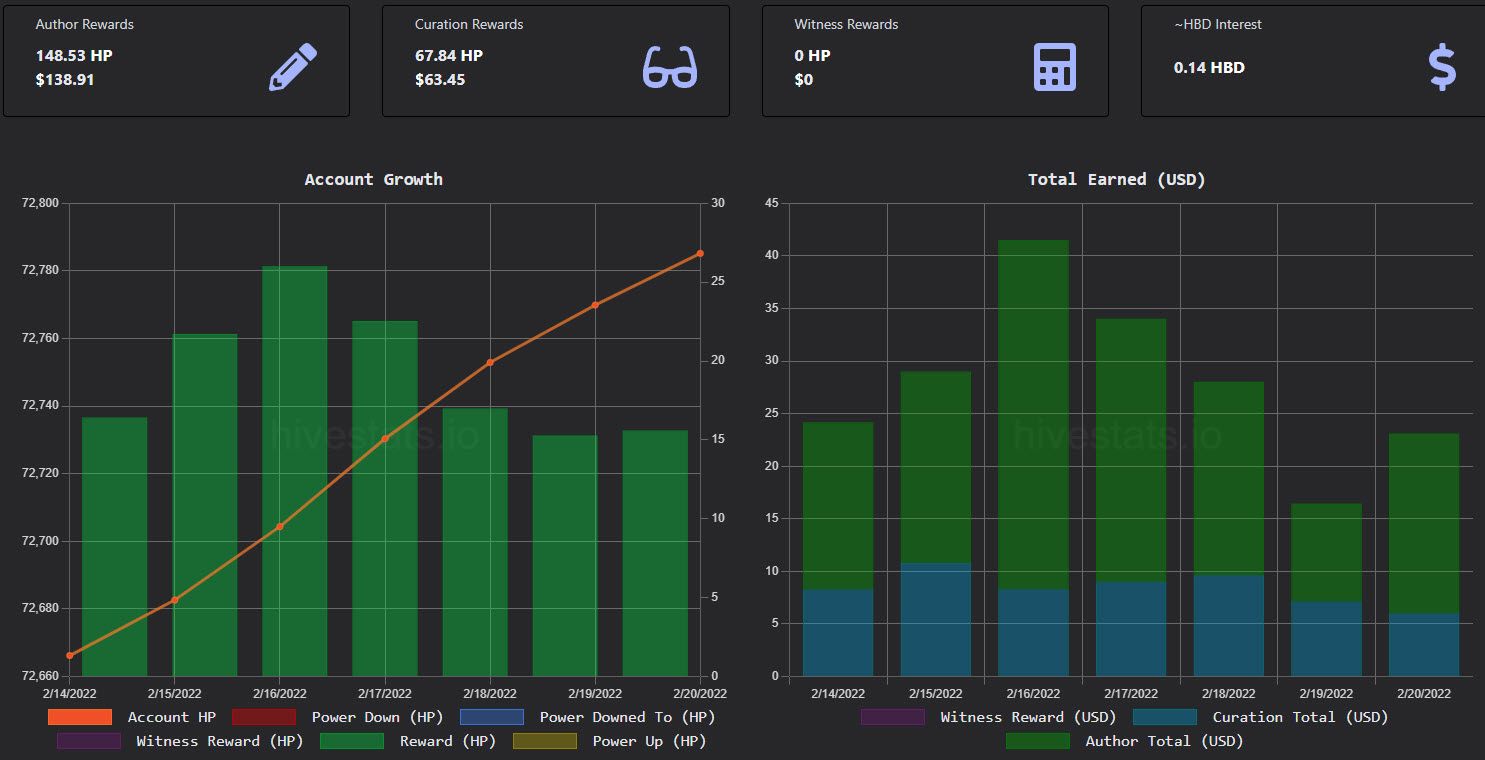Click the 2/17/2022 reward bar in Account Growth
1485x760 pixels.
tap(385, 499)
